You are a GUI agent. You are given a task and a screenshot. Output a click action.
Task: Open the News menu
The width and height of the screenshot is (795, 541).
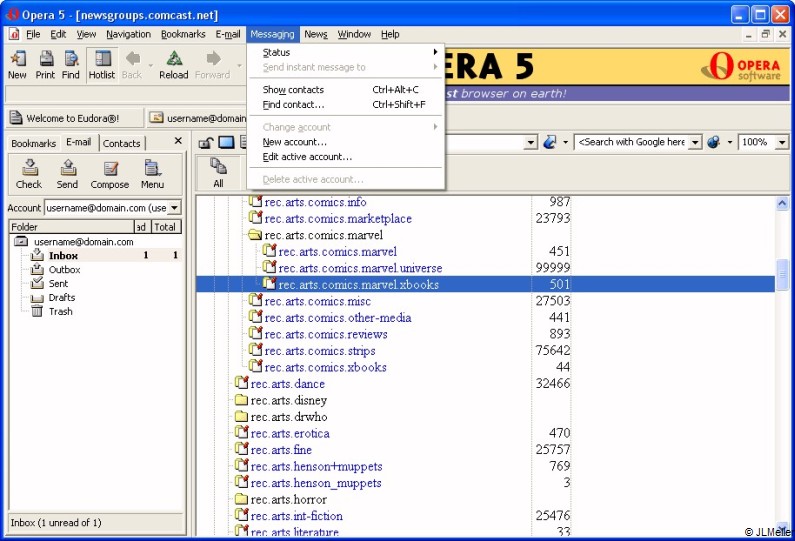[316, 34]
